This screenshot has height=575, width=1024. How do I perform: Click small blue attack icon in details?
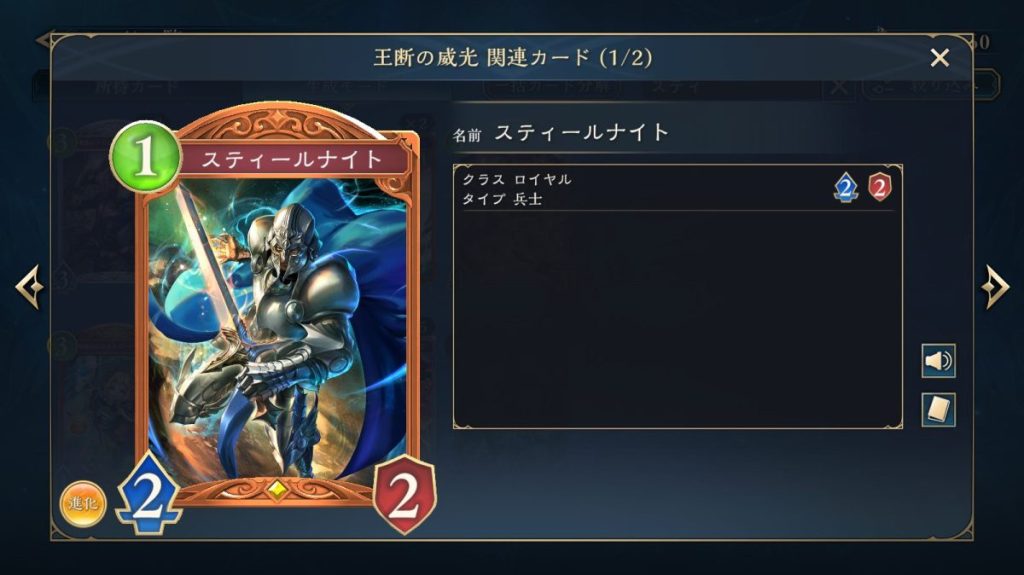[846, 188]
